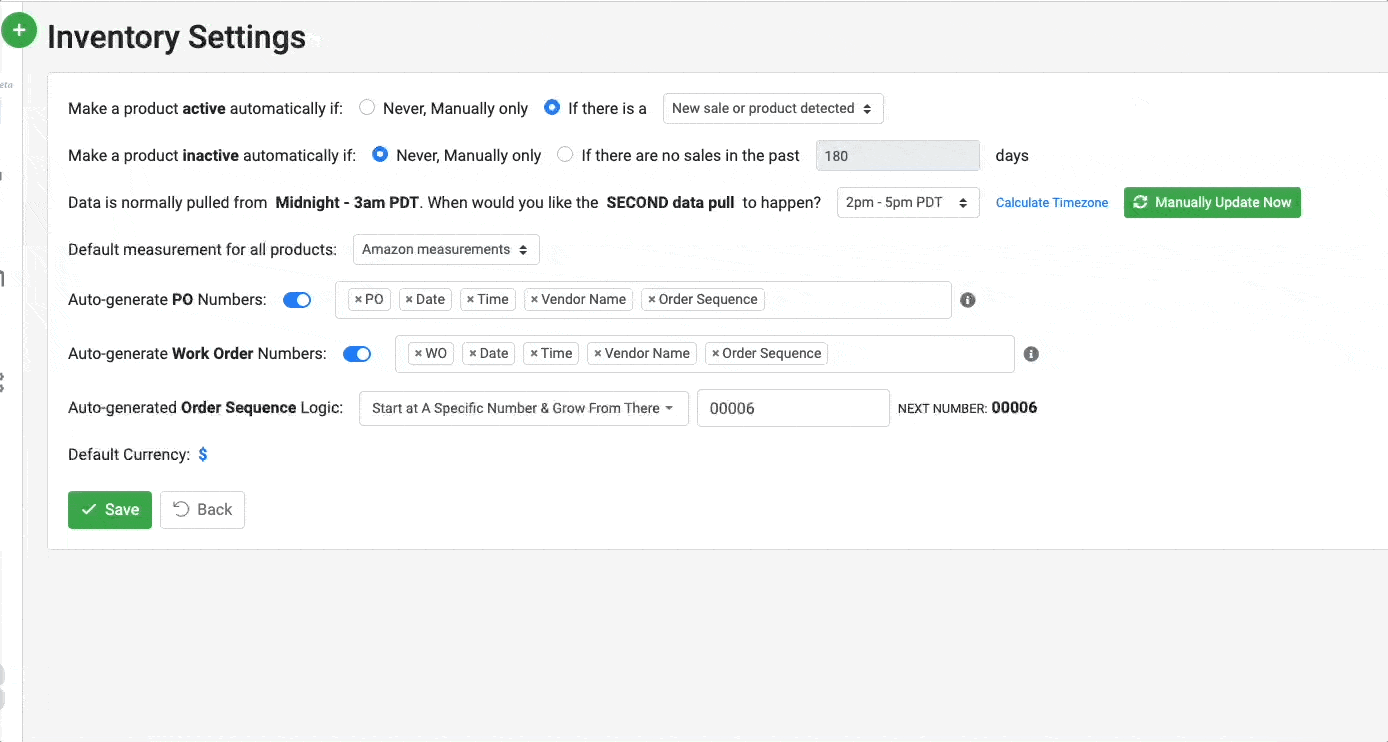Click the dollar sign next to Default Currency
This screenshot has height=742, width=1388.
pos(203,454)
